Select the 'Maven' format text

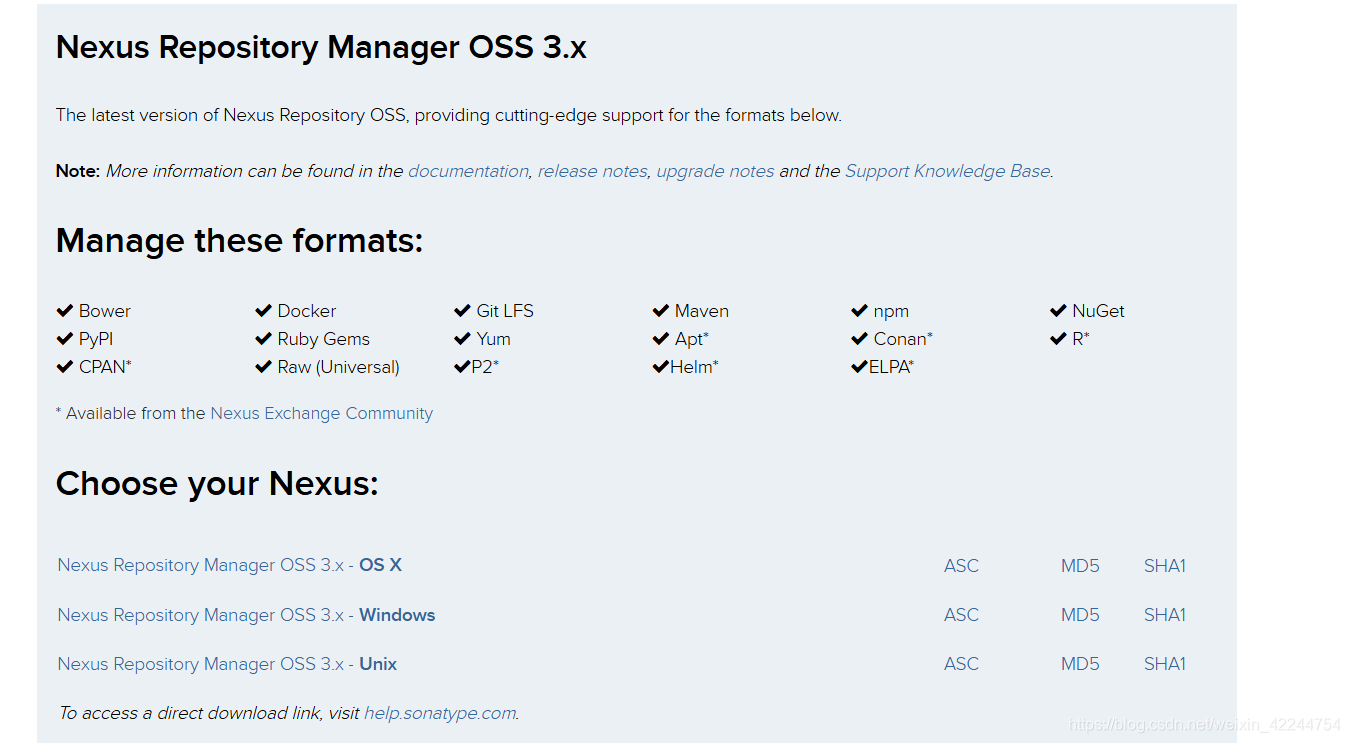[x=702, y=311]
